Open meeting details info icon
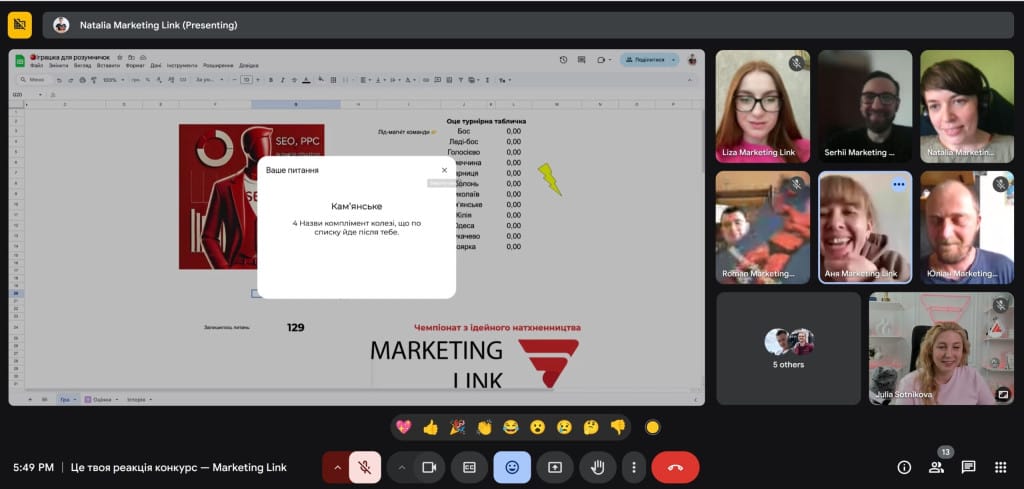Image resolution: width=1024 pixels, height=489 pixels. (904, 467)
